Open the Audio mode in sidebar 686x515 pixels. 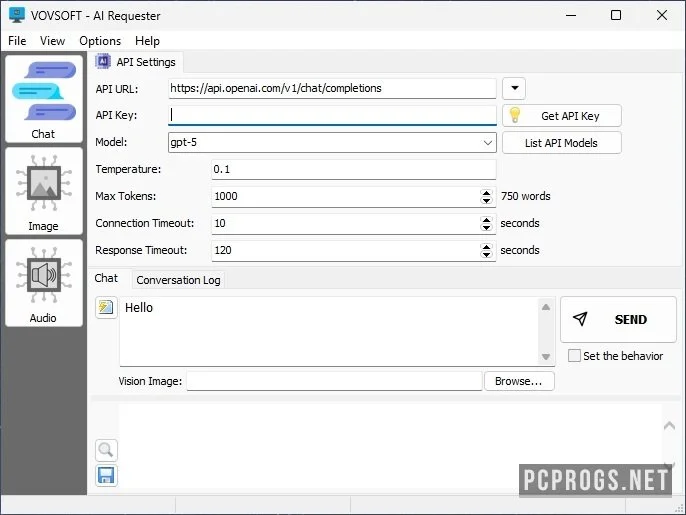point(44,283)
